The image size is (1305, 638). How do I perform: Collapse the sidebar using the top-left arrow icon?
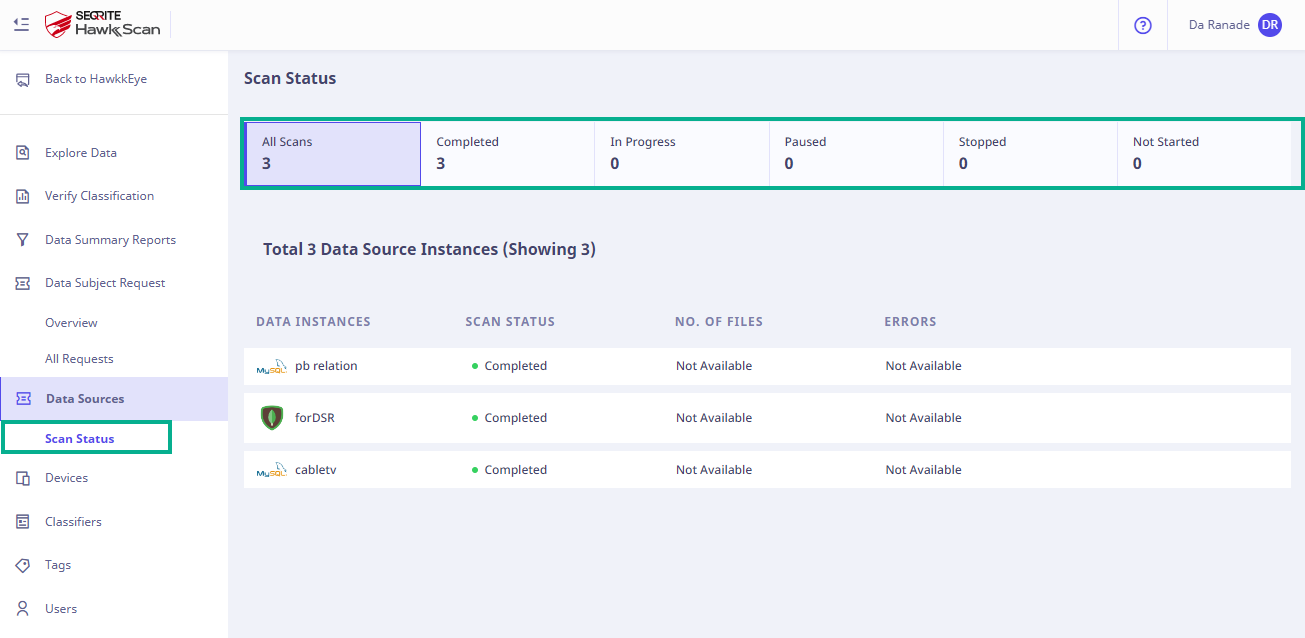(x=21, y=24)
